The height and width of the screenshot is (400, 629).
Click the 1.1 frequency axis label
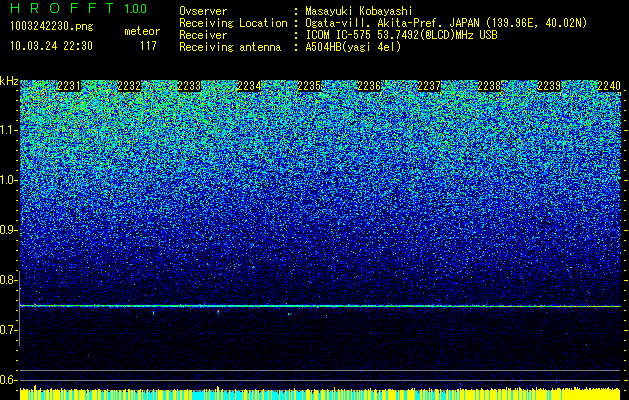coord(9,130)
